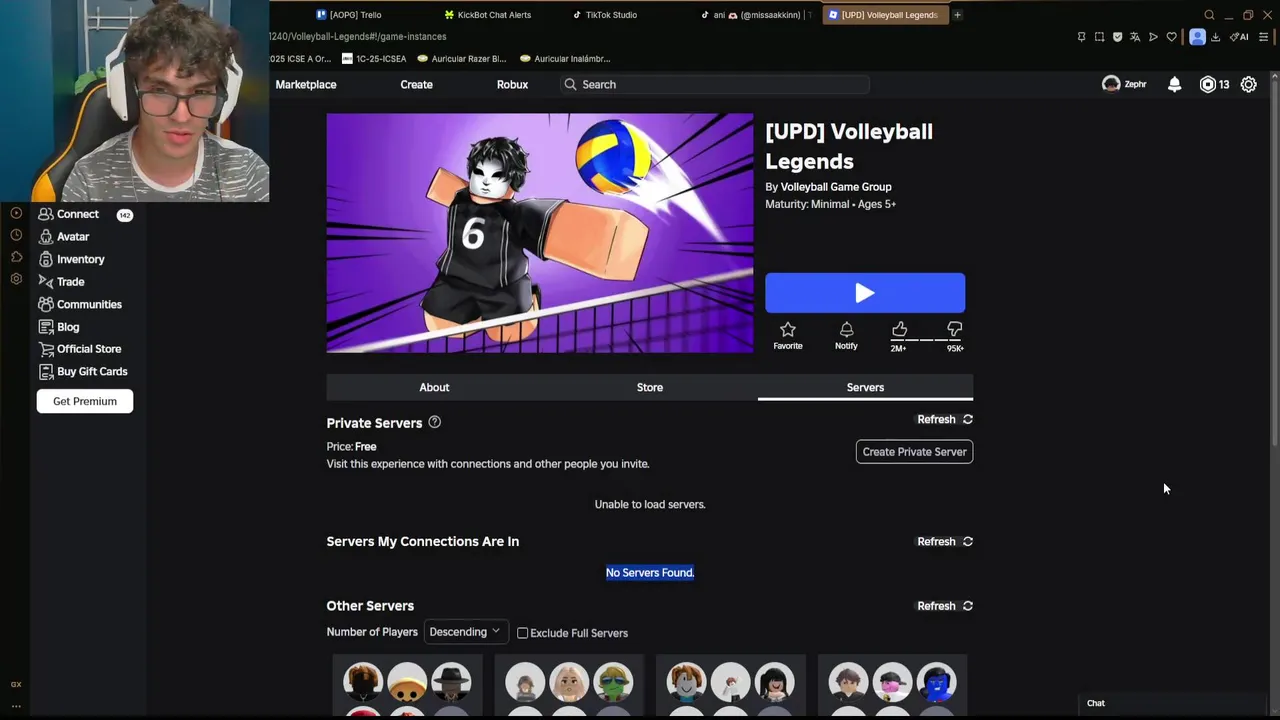The width and height of the screenshot is (1280, 720).
Task: Click the selected 'No Servers Found.' text
Action: pos(650,573)
